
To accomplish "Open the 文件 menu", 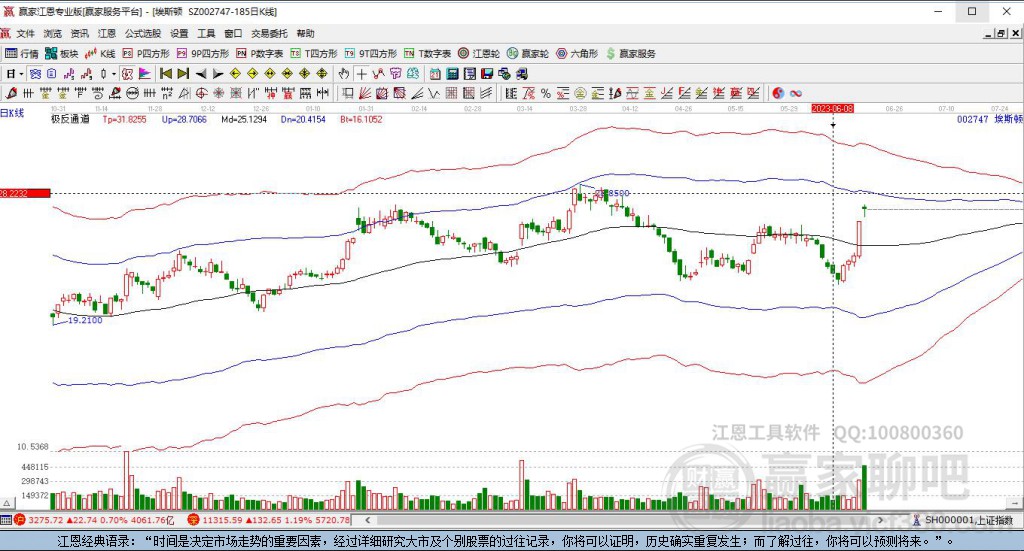I will point(25,33).
